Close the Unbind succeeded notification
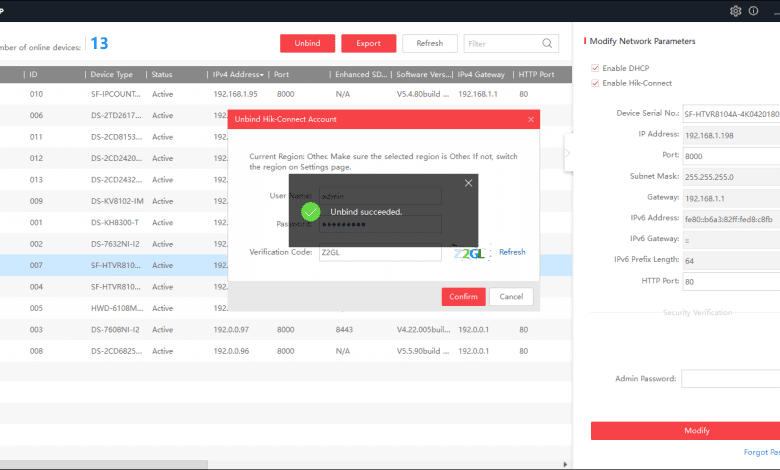Image resolution: width=780 pixels, height=470 pixels. pyautogui.click(x=468, y=183)
